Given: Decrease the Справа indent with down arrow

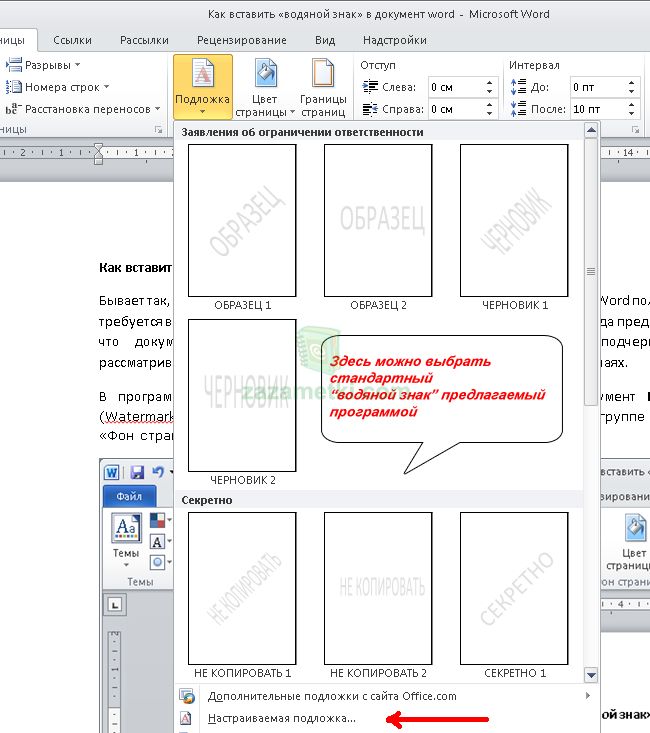Looking at the screenshot, I should coord(490,114).
